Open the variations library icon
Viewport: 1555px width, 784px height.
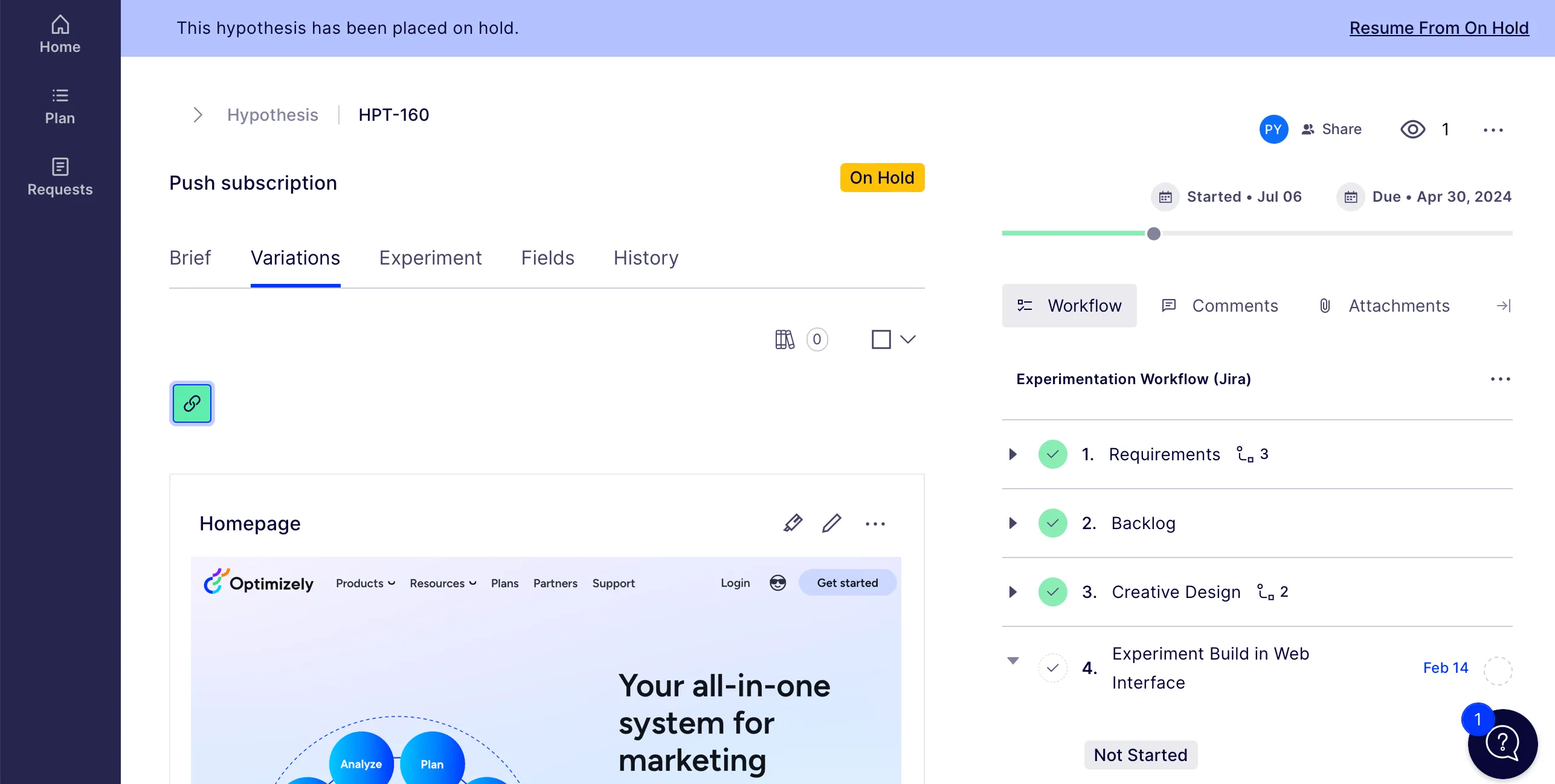coord(785,339)
